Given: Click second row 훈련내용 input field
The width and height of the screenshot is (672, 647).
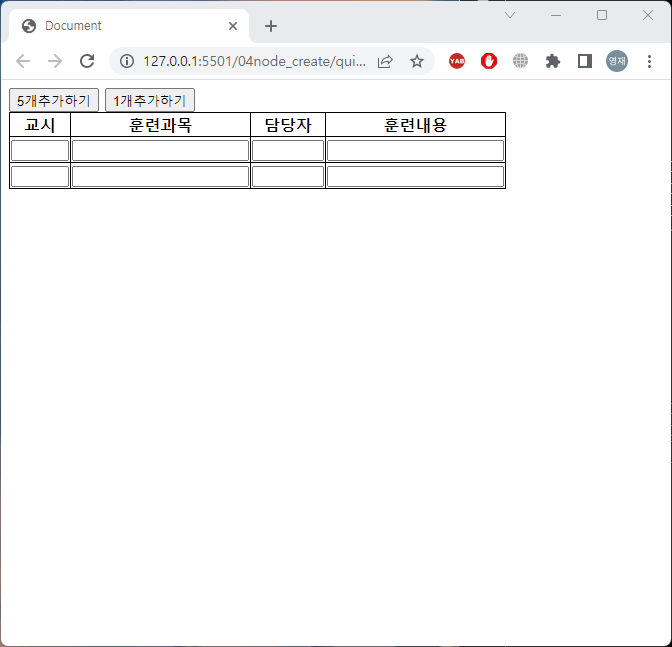Looking at the screenshot, I should coord(415,177).
